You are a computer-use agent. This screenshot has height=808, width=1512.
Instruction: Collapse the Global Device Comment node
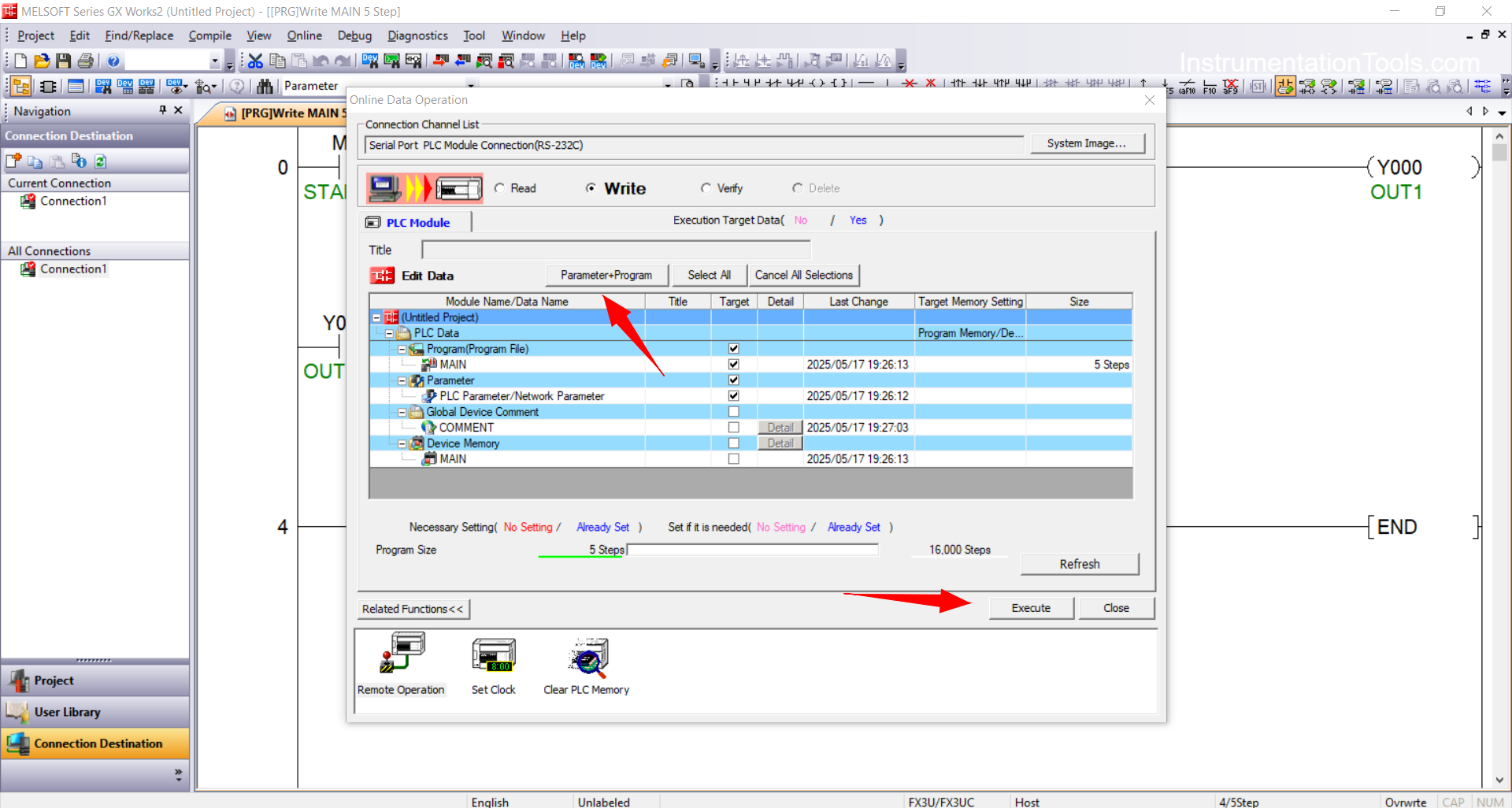402,412
